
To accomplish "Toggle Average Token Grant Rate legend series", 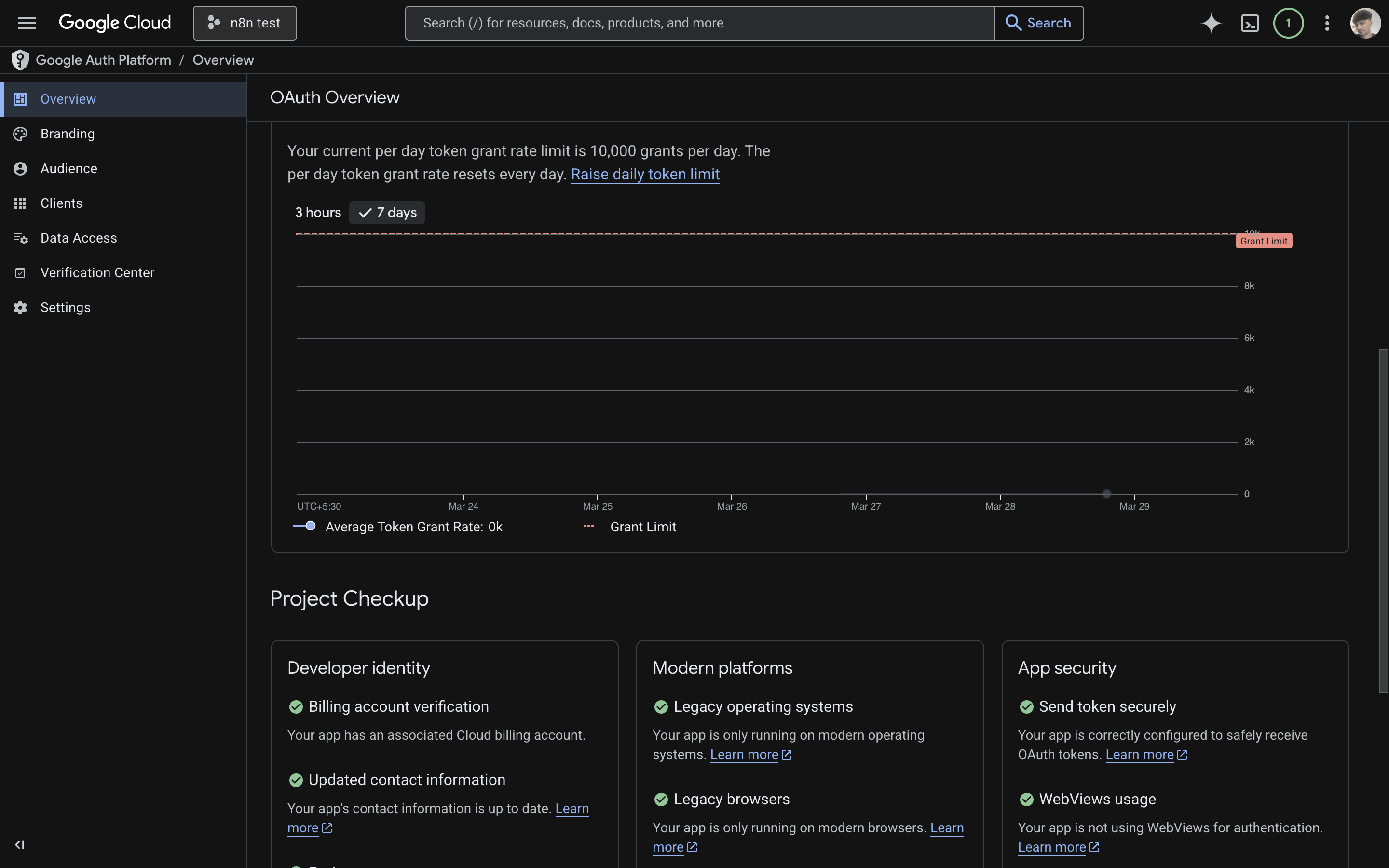I will [398, 527].
